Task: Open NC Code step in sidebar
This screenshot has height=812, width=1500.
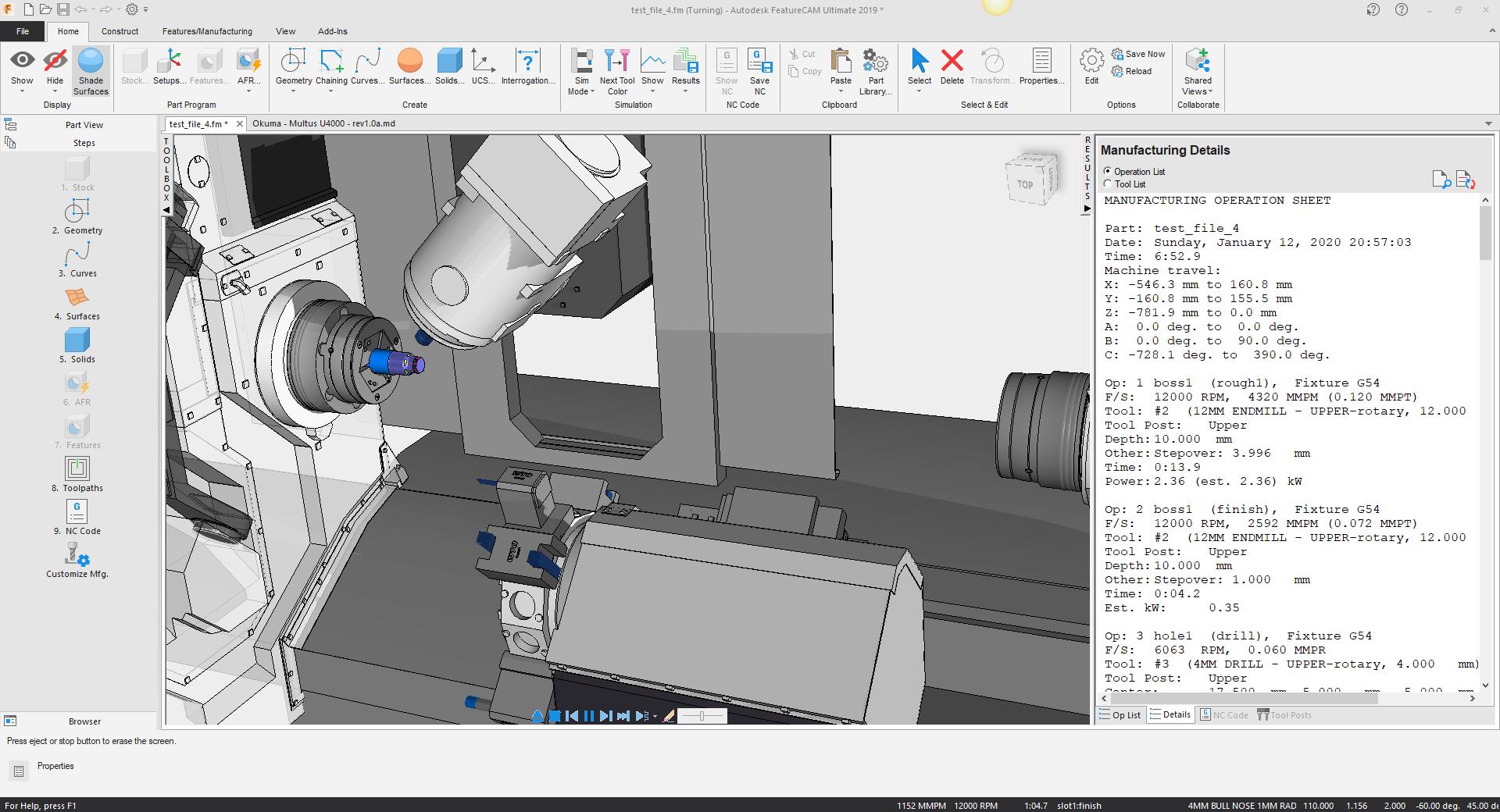Action: tap(77, 517)
